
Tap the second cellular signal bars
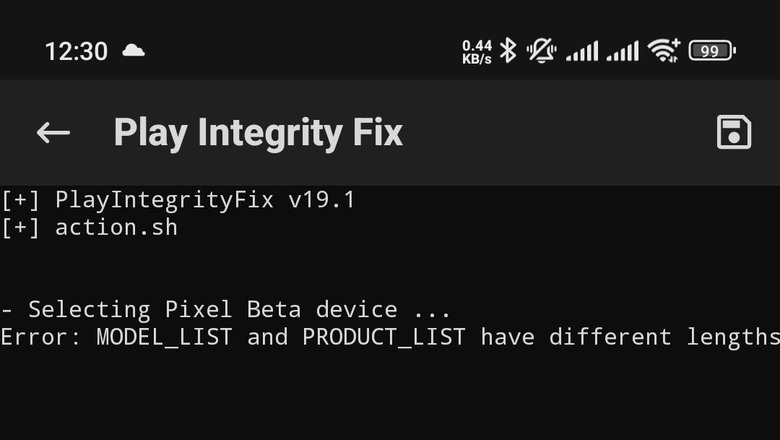[622, 52]
